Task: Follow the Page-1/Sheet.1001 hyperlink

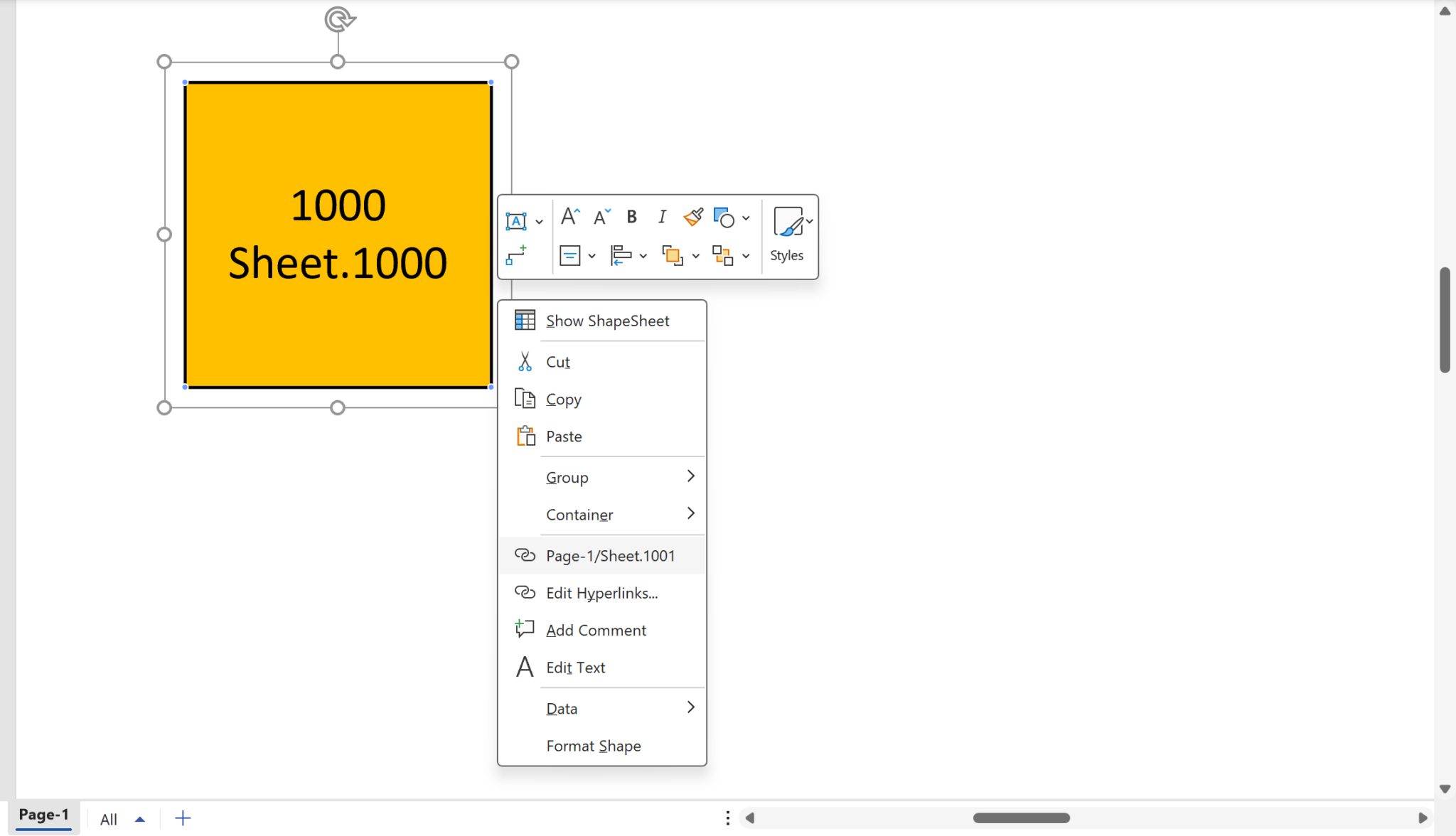Action: tap(610, 555)
